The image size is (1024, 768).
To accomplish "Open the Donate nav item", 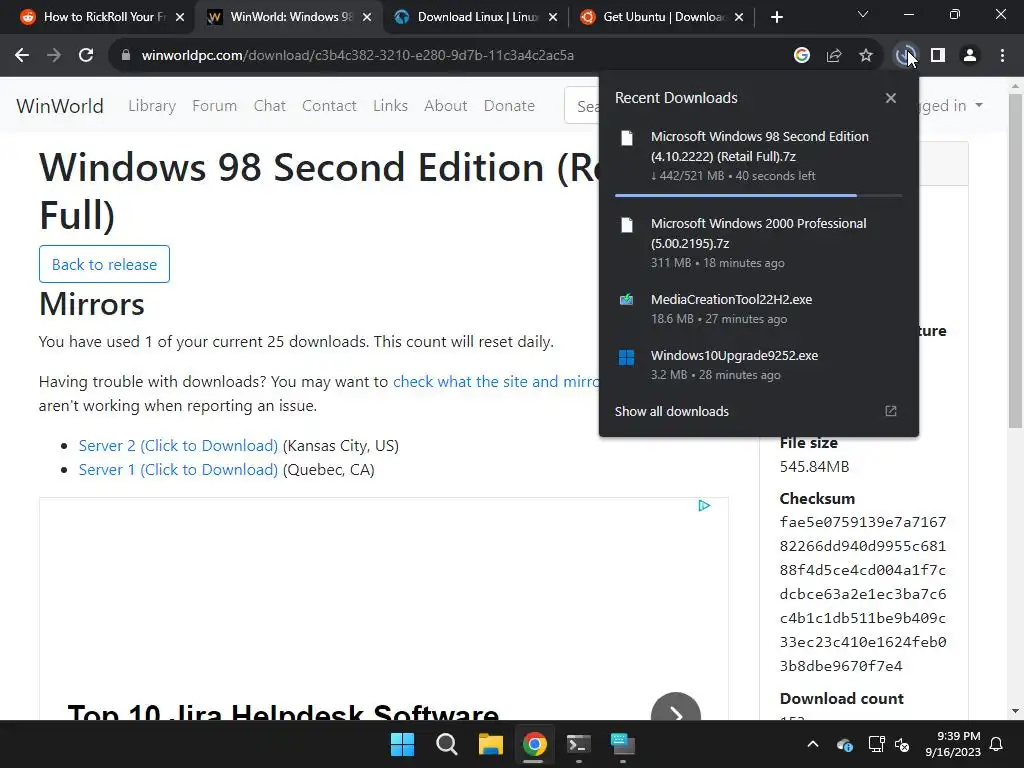I will [x=509, y=106].
